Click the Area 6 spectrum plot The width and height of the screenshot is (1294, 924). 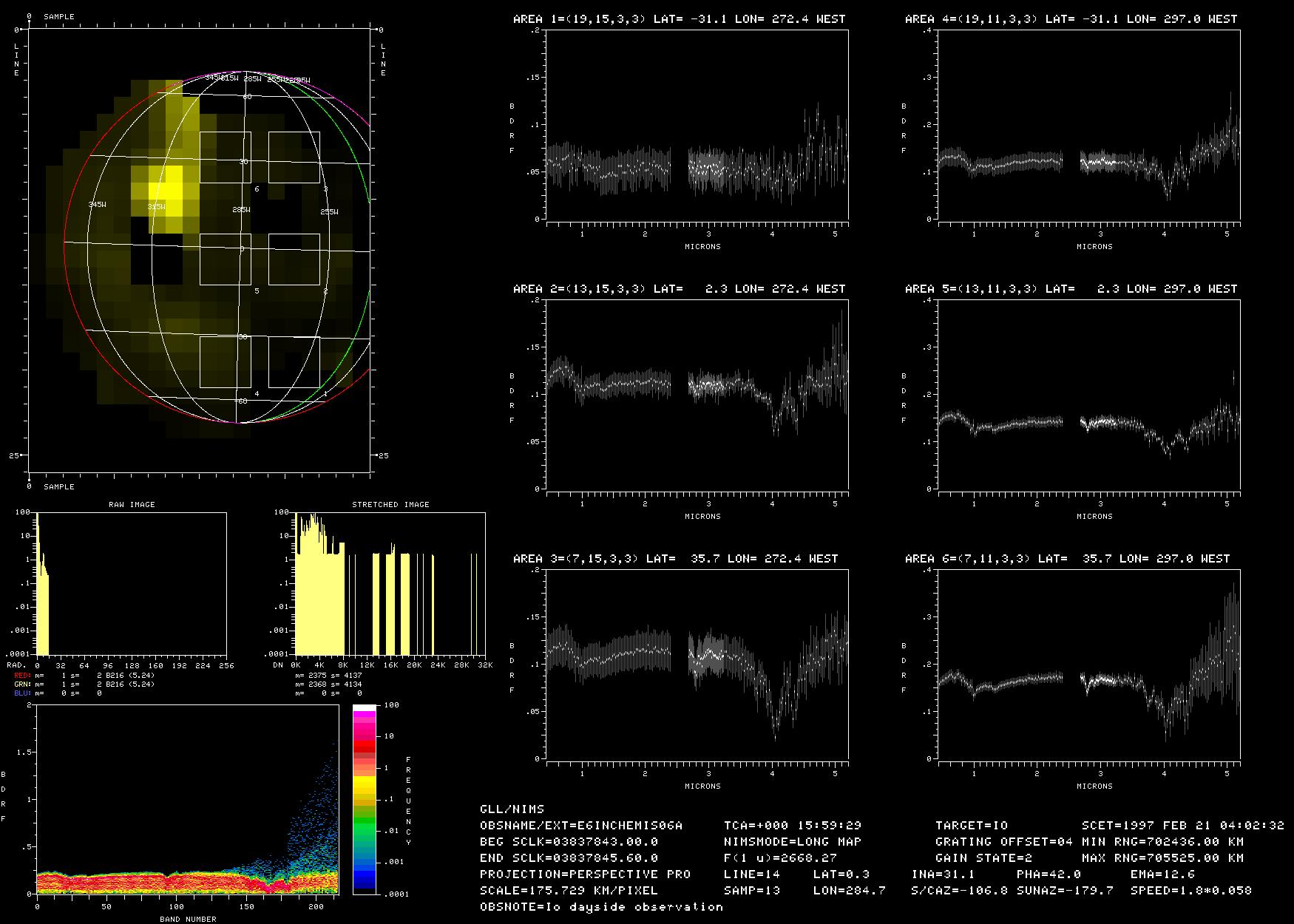1088,665
